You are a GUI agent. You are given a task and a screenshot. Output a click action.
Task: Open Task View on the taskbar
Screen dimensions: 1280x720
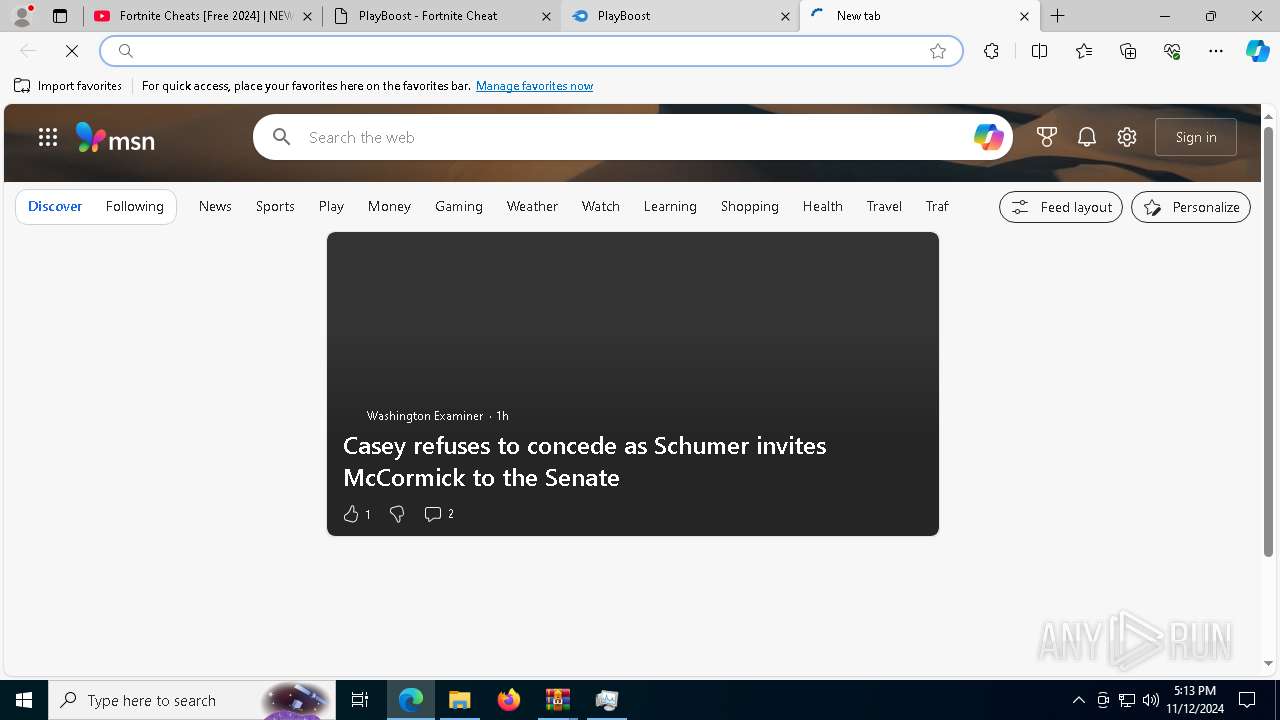tap(360, 700)
